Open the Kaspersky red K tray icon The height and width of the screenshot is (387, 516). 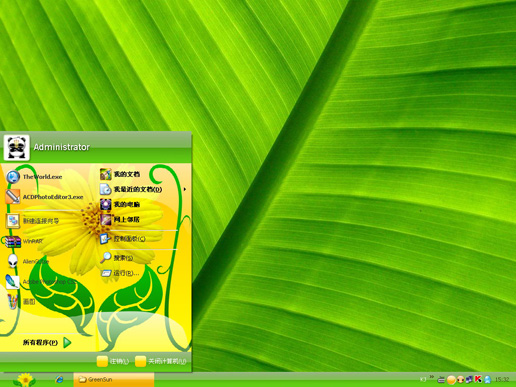(x=478, y=379)
